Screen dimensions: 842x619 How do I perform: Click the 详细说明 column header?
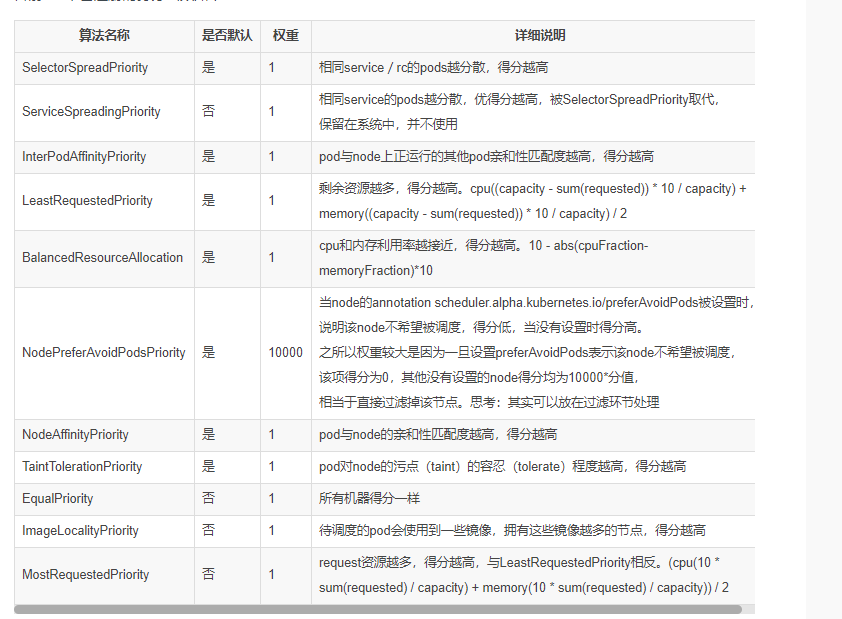(540, 35)
